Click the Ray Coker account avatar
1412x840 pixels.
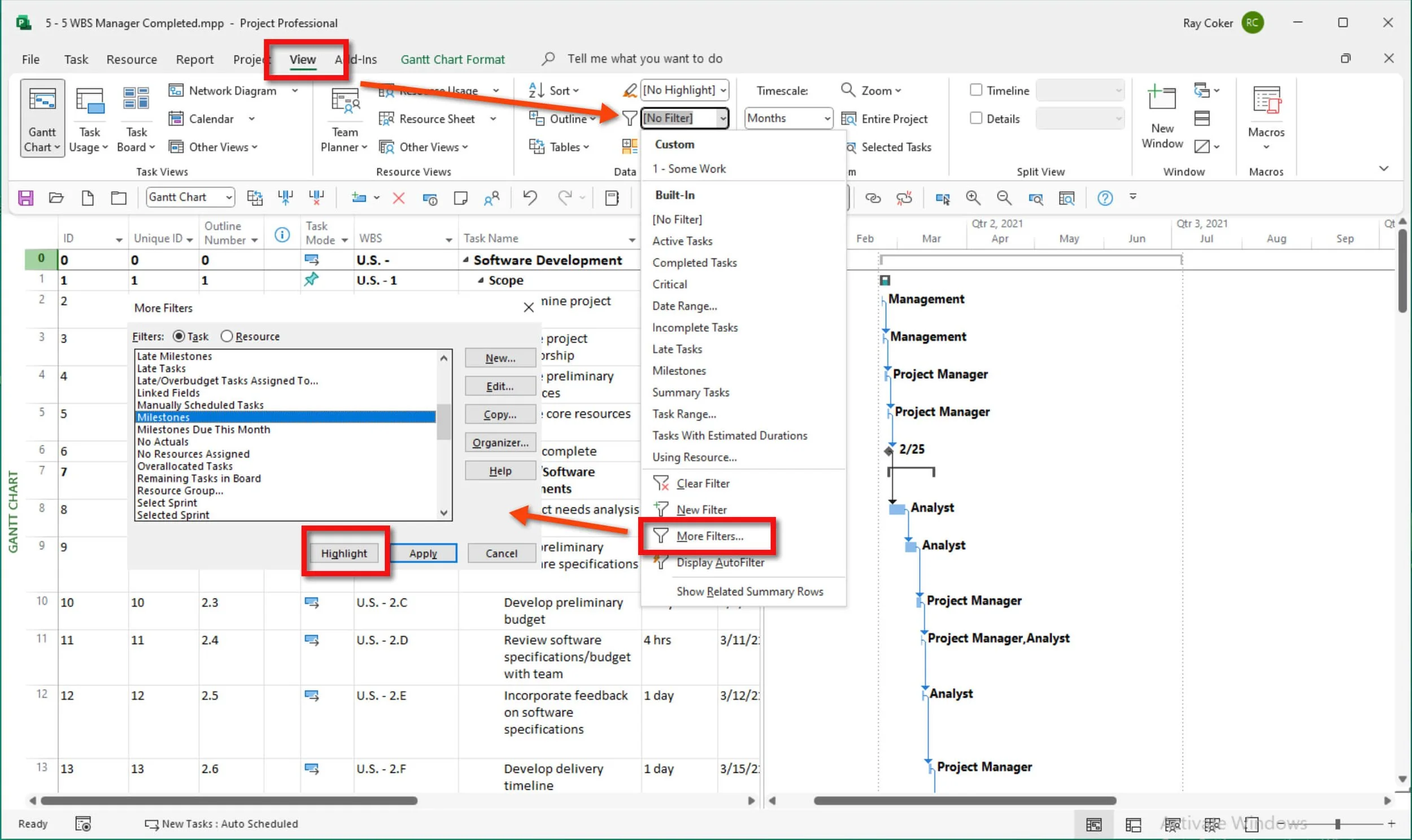point(1252,23)
